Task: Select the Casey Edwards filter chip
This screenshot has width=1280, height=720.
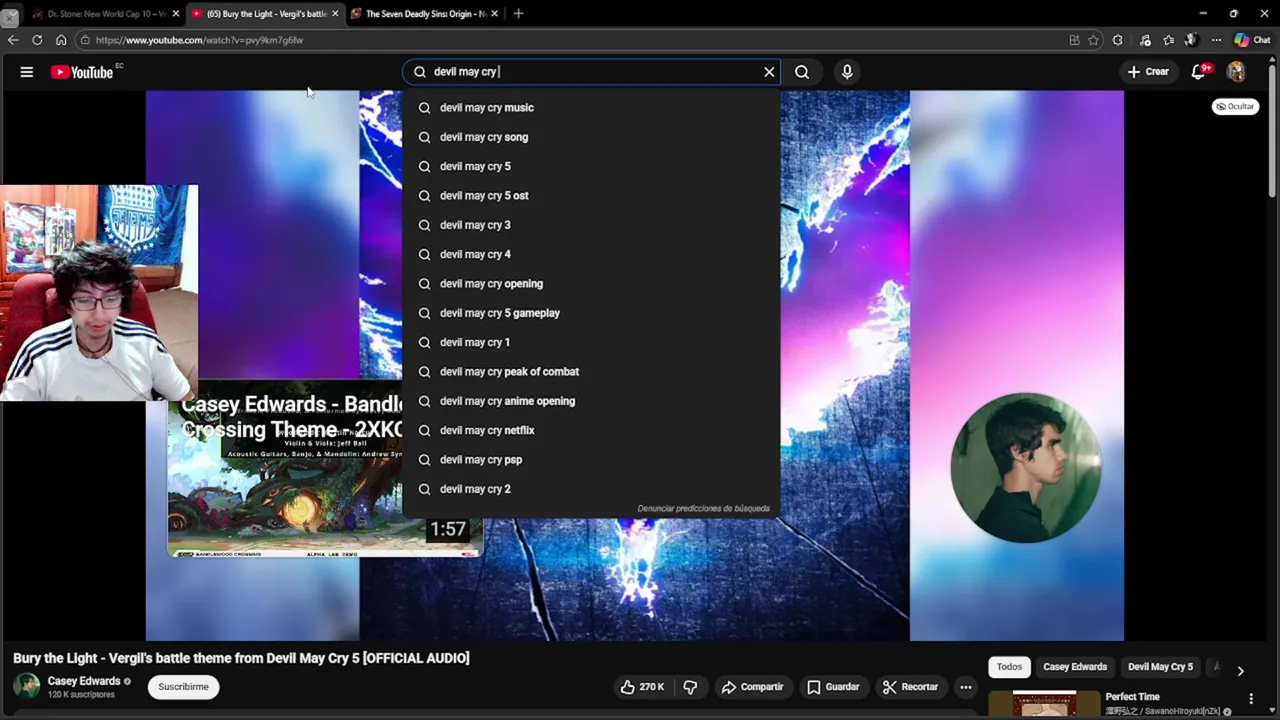Action: pos(1075,667)
